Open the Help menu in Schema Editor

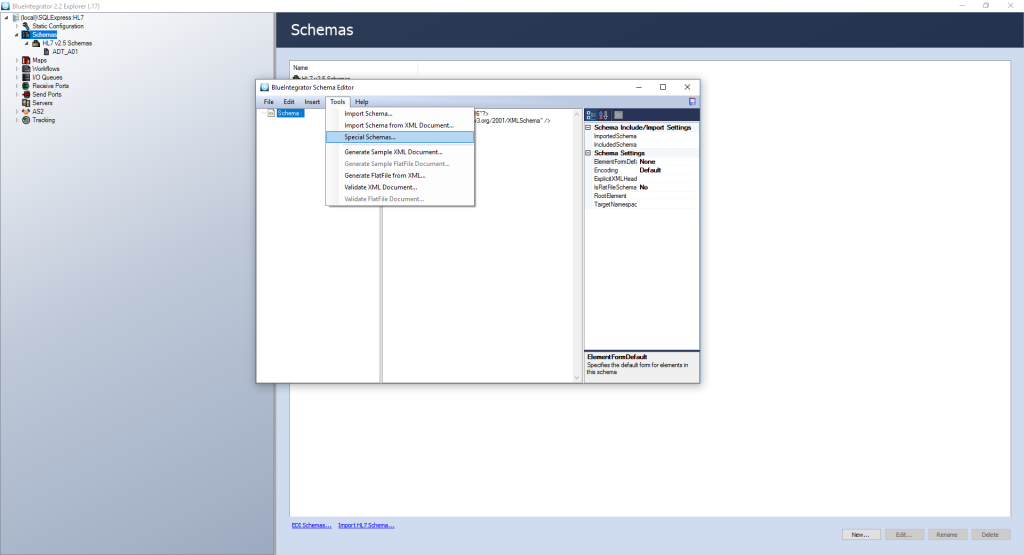coord(362,102)
